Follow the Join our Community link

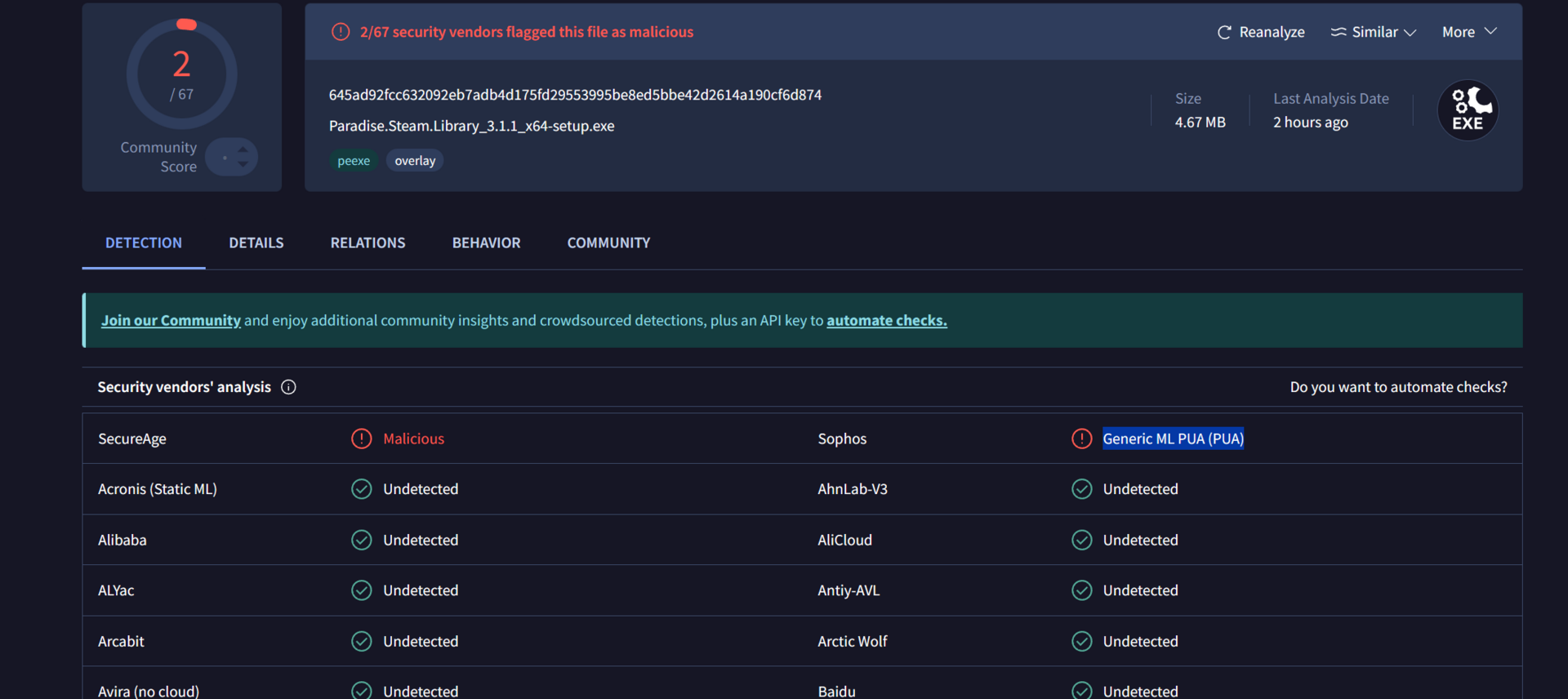click(171, 320)
